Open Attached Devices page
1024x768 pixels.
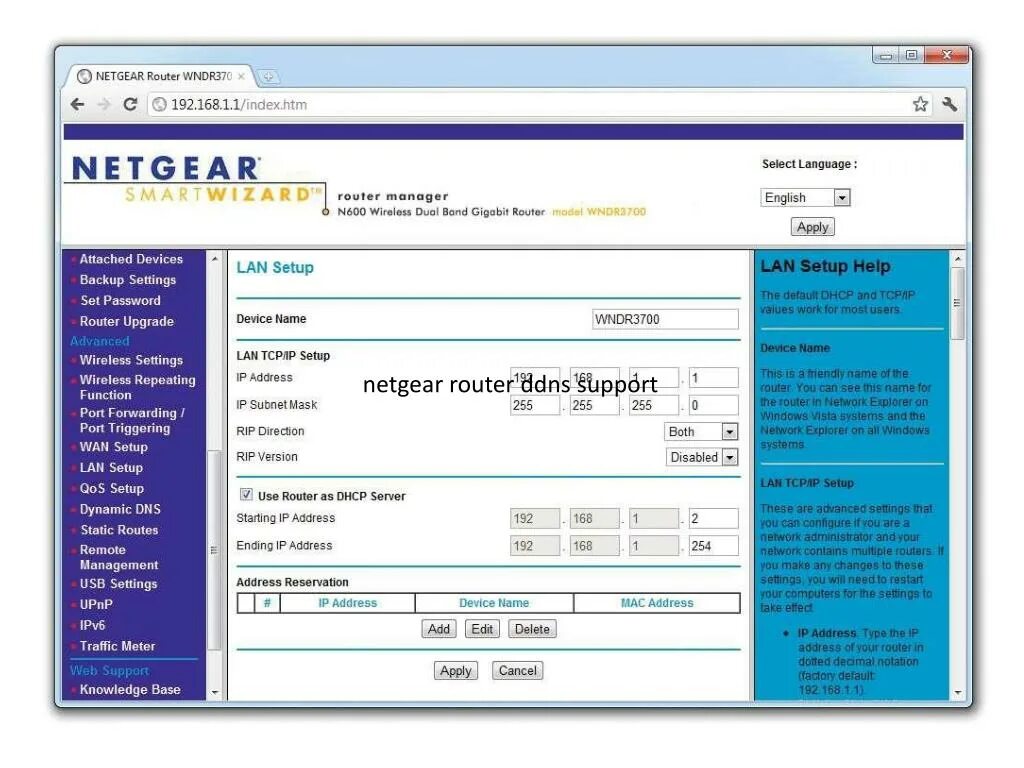click(131, 259)
